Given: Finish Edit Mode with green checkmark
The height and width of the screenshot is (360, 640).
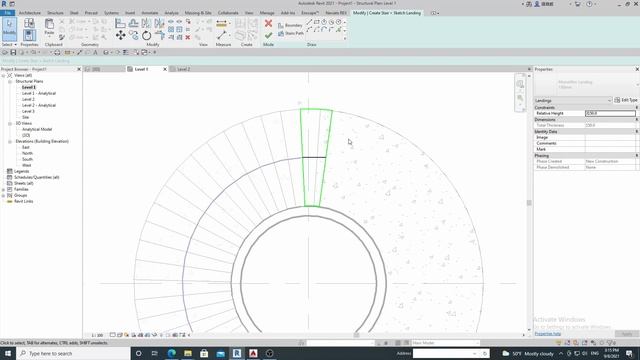Looking at the screenshot, I should 268,36.
